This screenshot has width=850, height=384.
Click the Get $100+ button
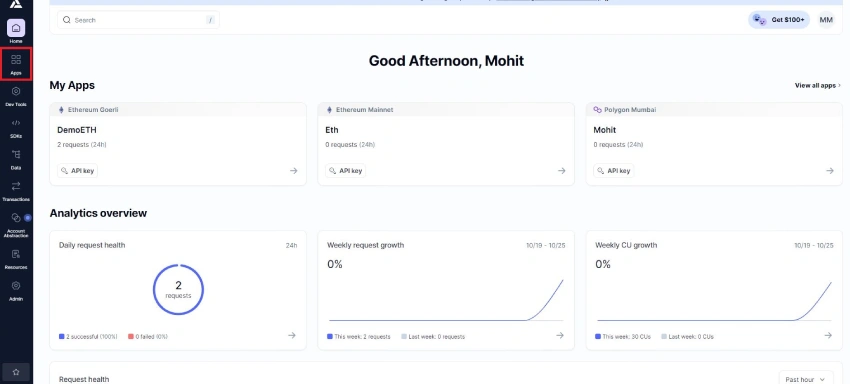coord(779,20)
